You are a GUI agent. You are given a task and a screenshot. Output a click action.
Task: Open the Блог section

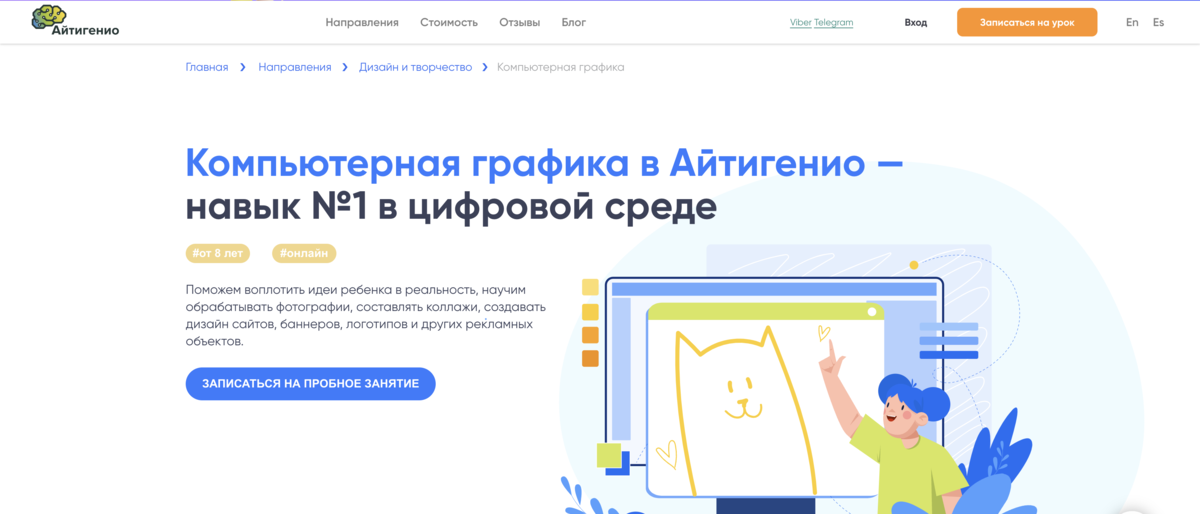tap(574, 22)
